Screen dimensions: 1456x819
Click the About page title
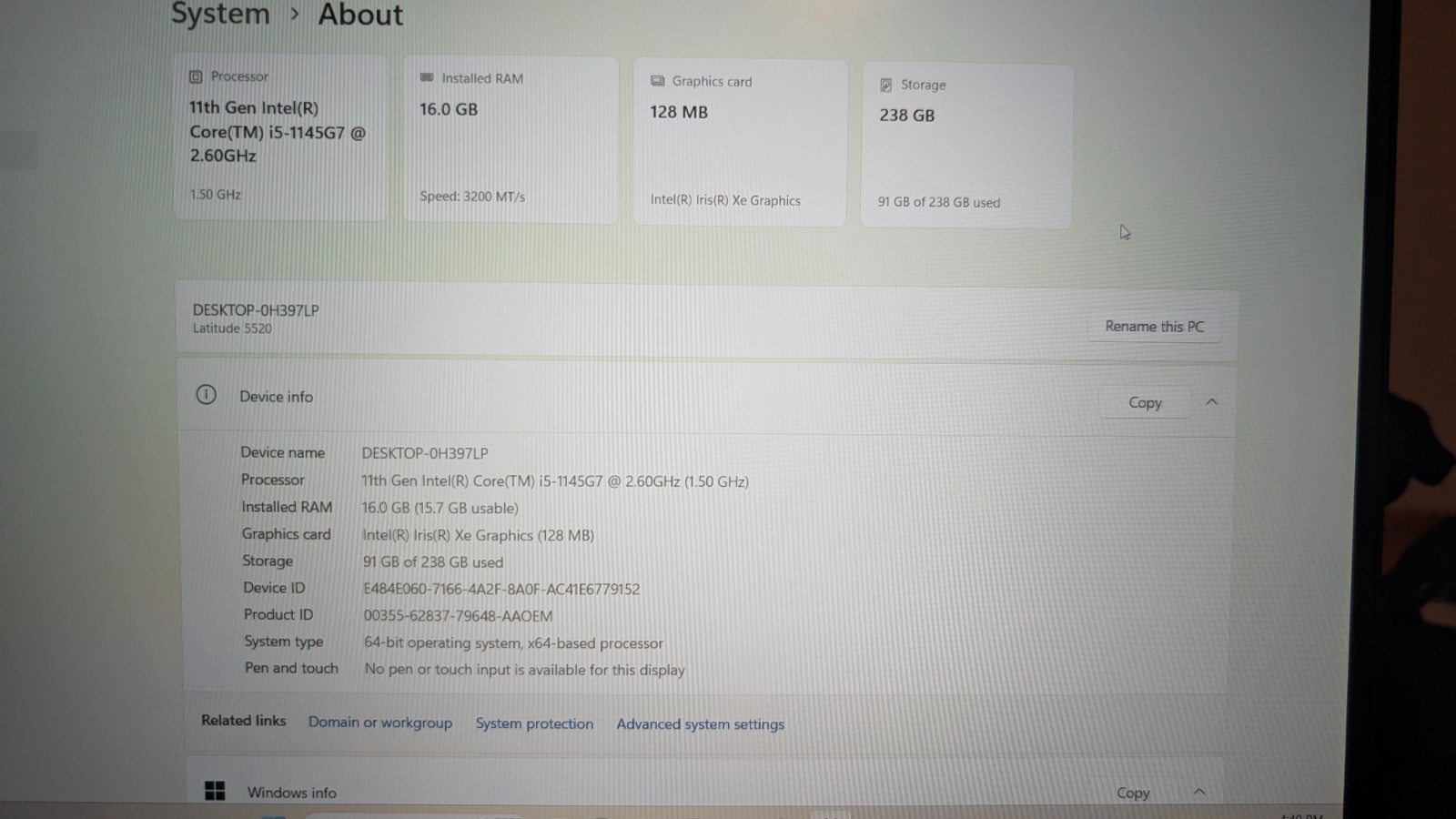pos(360,15)
